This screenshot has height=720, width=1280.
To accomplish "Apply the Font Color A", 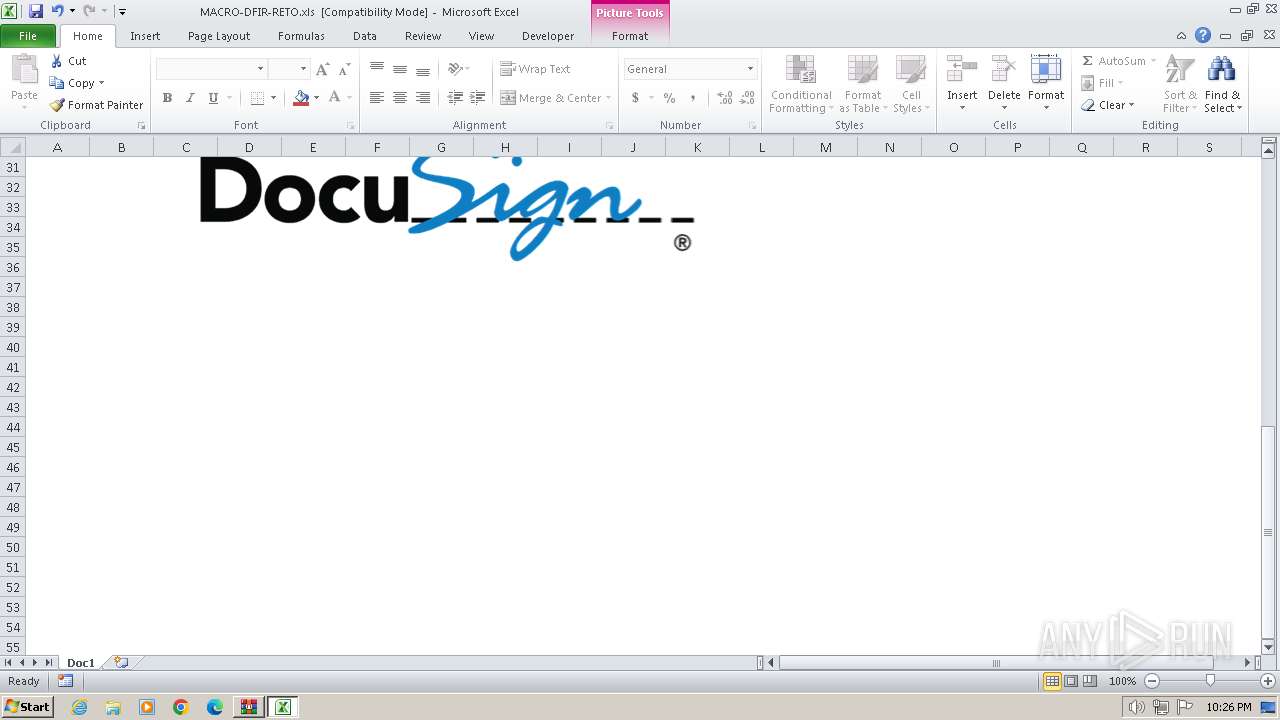I will (334, 98).
